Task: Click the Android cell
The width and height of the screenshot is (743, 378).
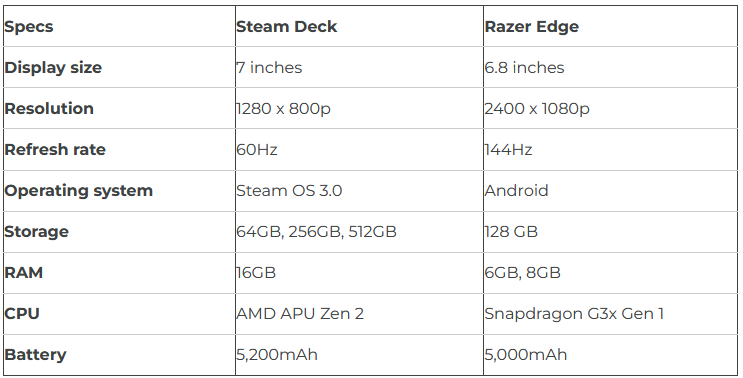Action: point(610,191)
